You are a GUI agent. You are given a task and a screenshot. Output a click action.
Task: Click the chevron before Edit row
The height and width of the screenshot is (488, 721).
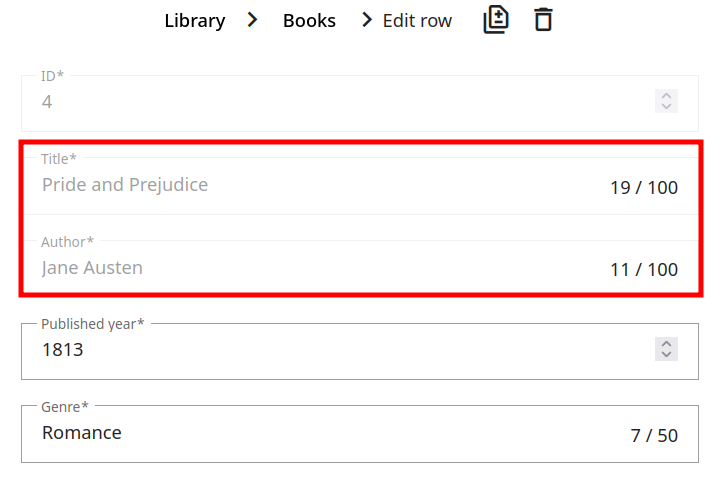point(368,20)
